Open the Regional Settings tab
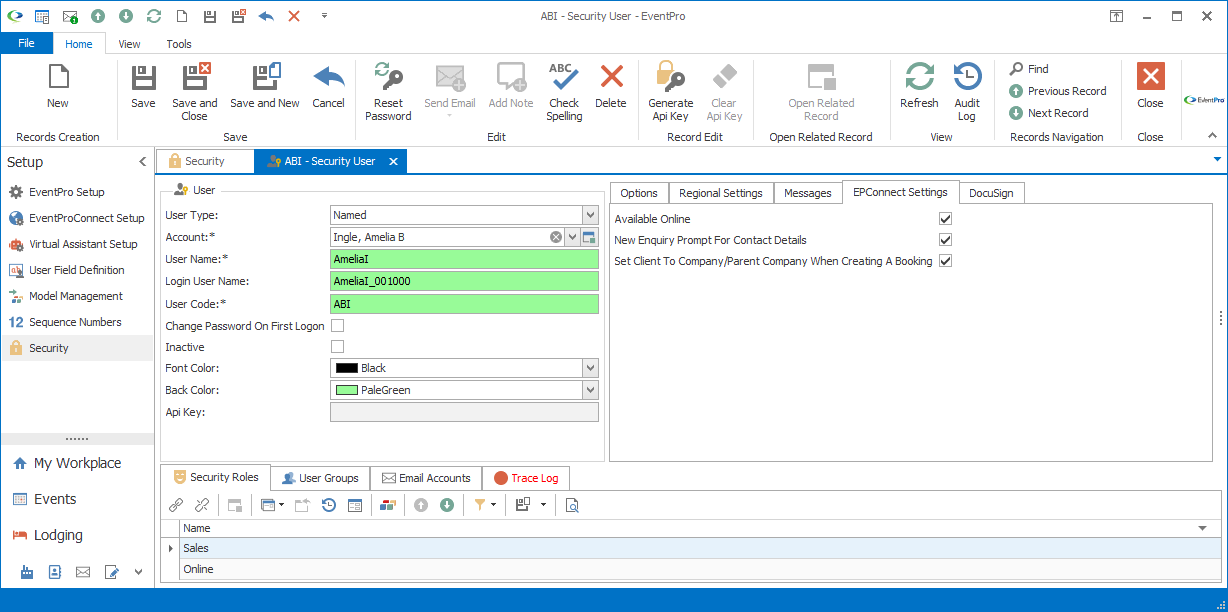 720,193
